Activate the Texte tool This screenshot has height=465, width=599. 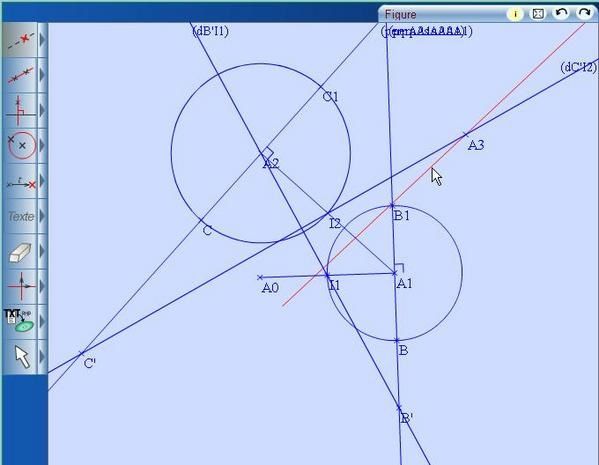coord(21,216)
